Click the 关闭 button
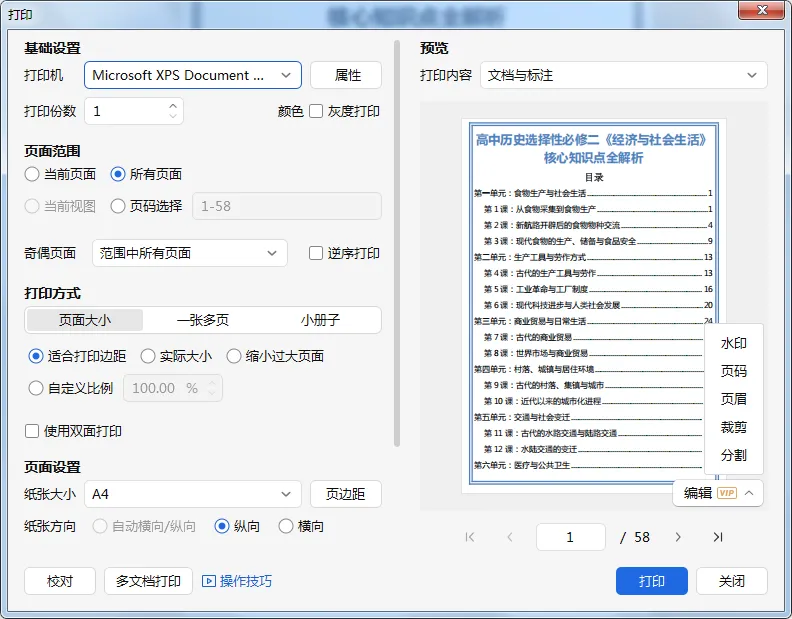The width and height of the screenshot is (792, 619). (x=732, y=581)
